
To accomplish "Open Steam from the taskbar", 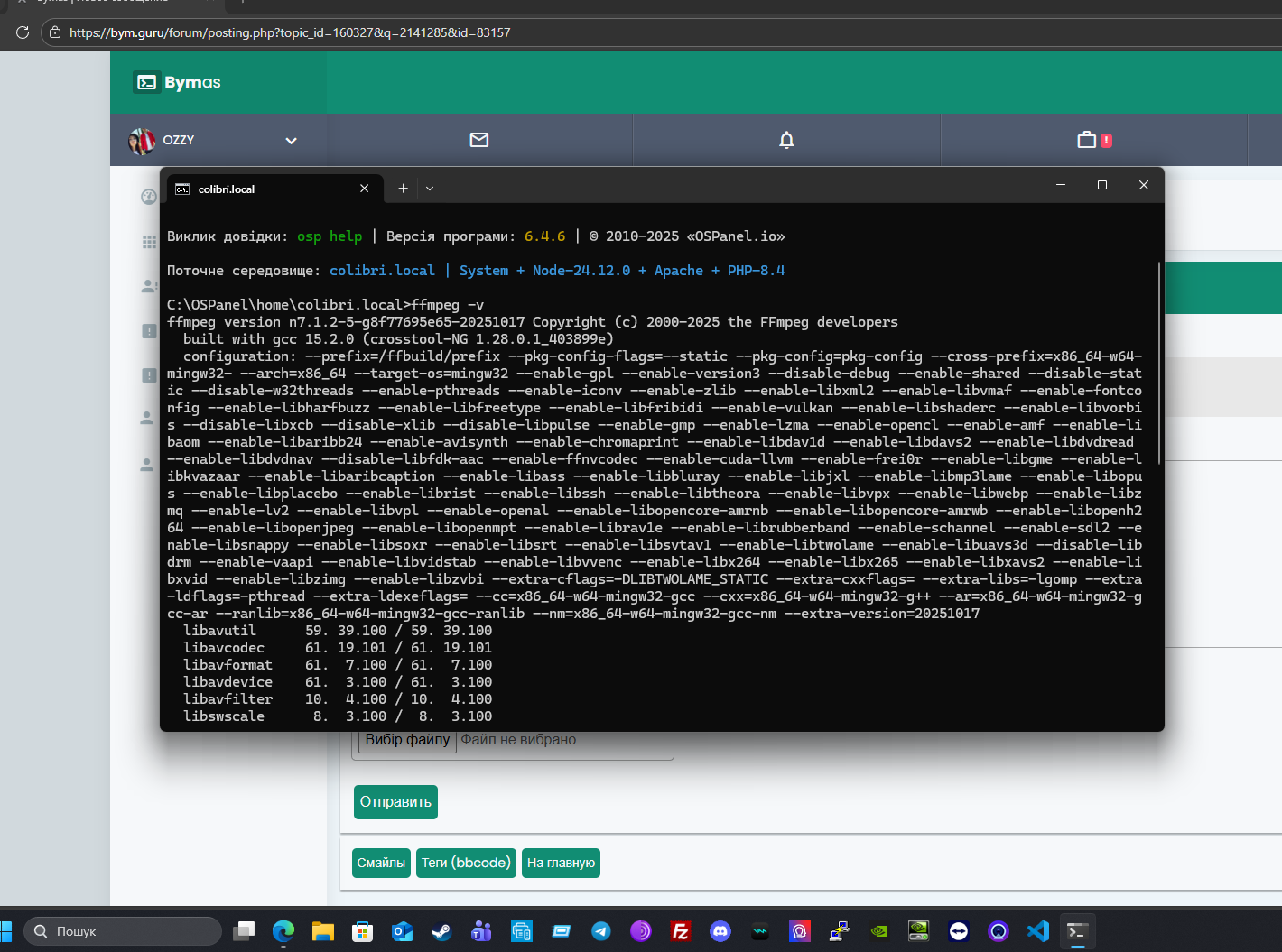I will click(x=441, y=931).
